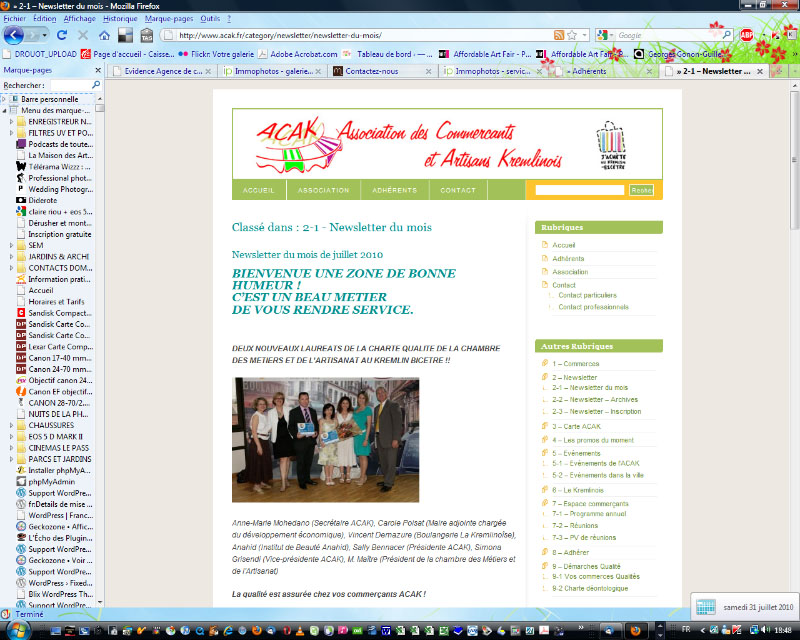Open QuickTime from the taskbar
This screenshot has width=800, height=640.
199,630
